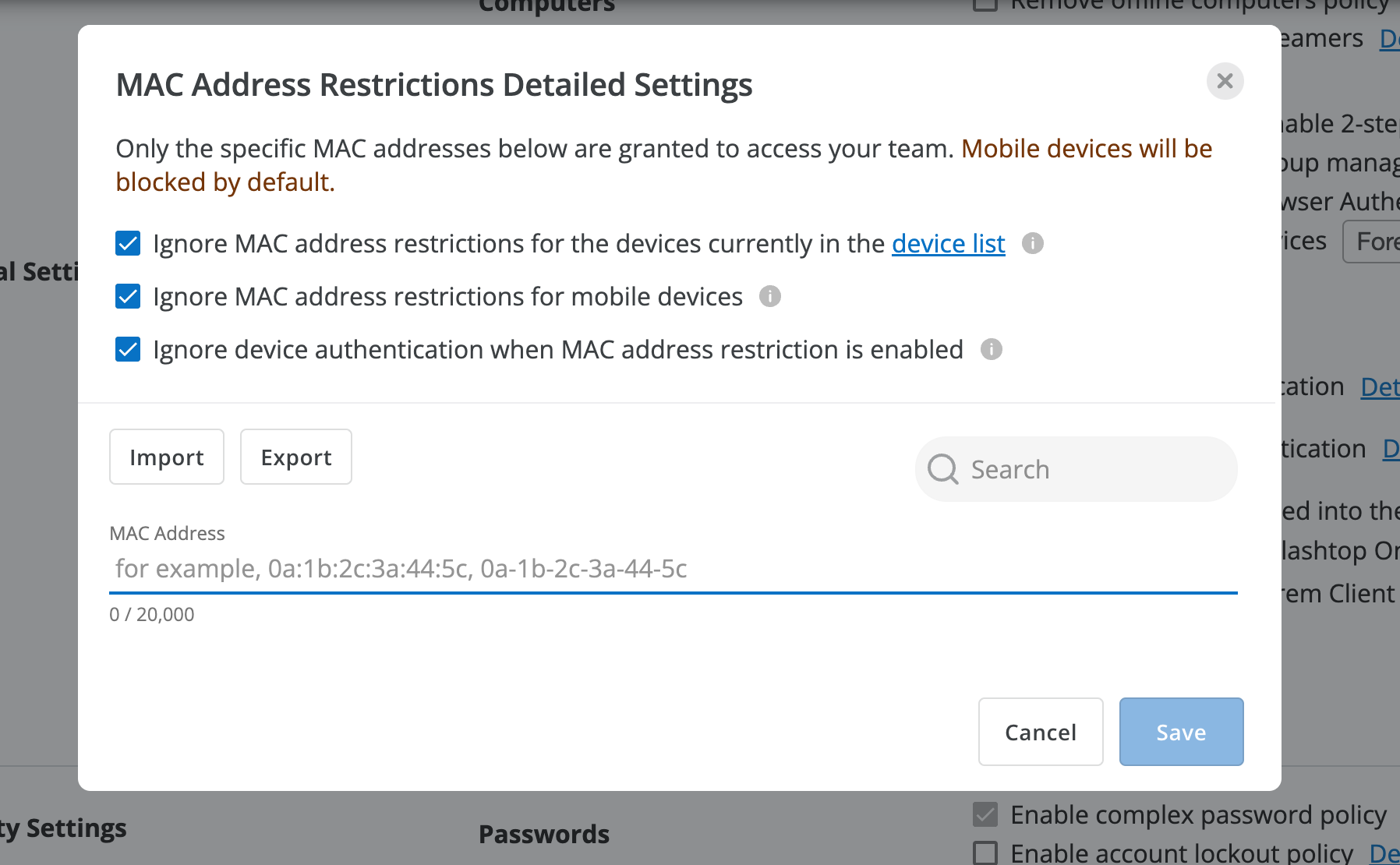Image resolution: width=1400 pixels, height=865 pixels.
Task: Open info tooltip for mobile devices restriction
Action: point(770,296)
